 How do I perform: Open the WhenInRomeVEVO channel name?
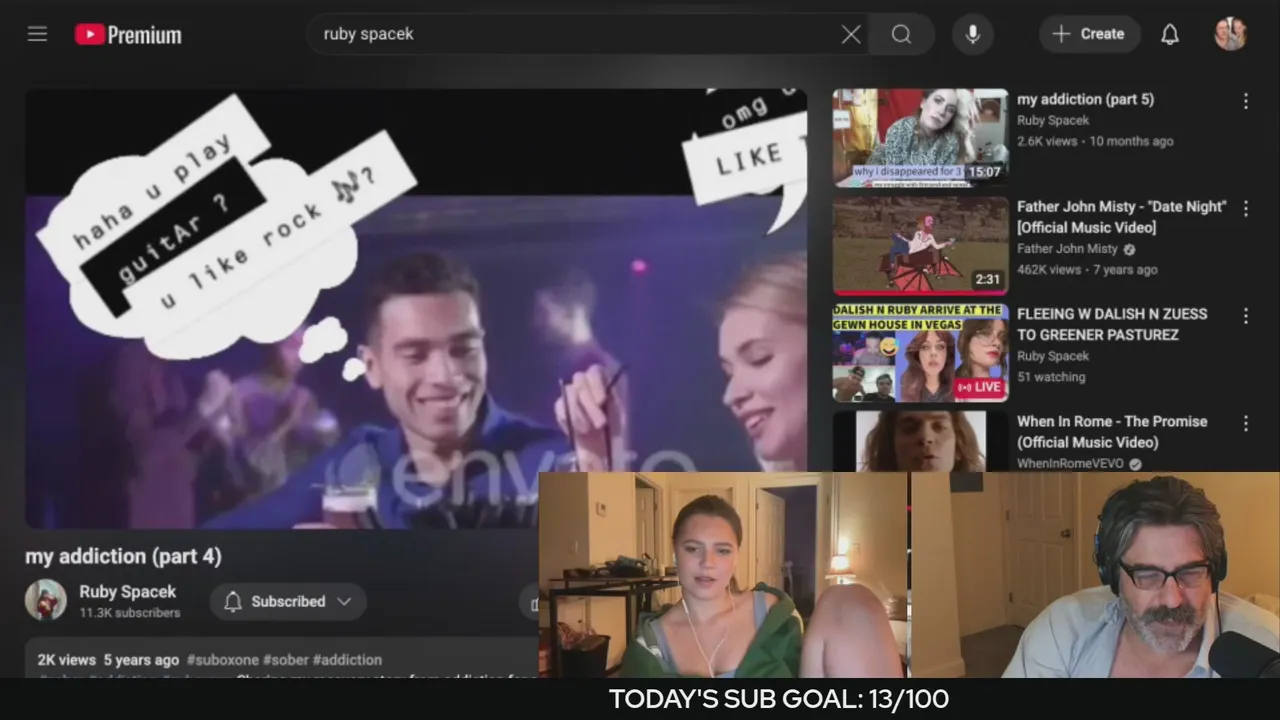click(x=1072, y=464)
